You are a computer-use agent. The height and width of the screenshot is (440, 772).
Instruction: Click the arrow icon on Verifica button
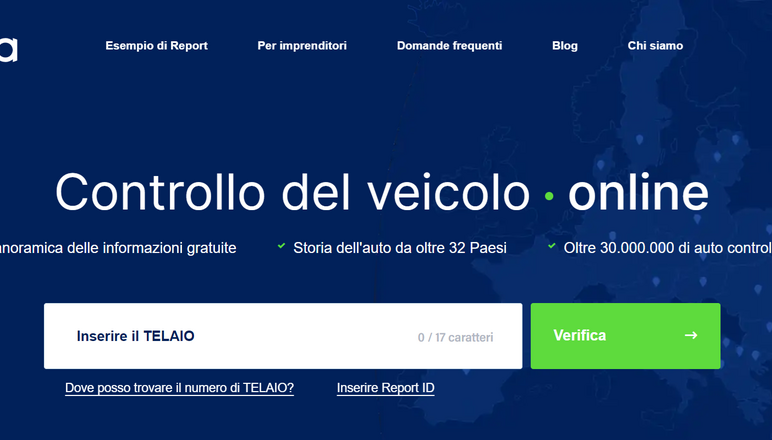click(691, 335)
